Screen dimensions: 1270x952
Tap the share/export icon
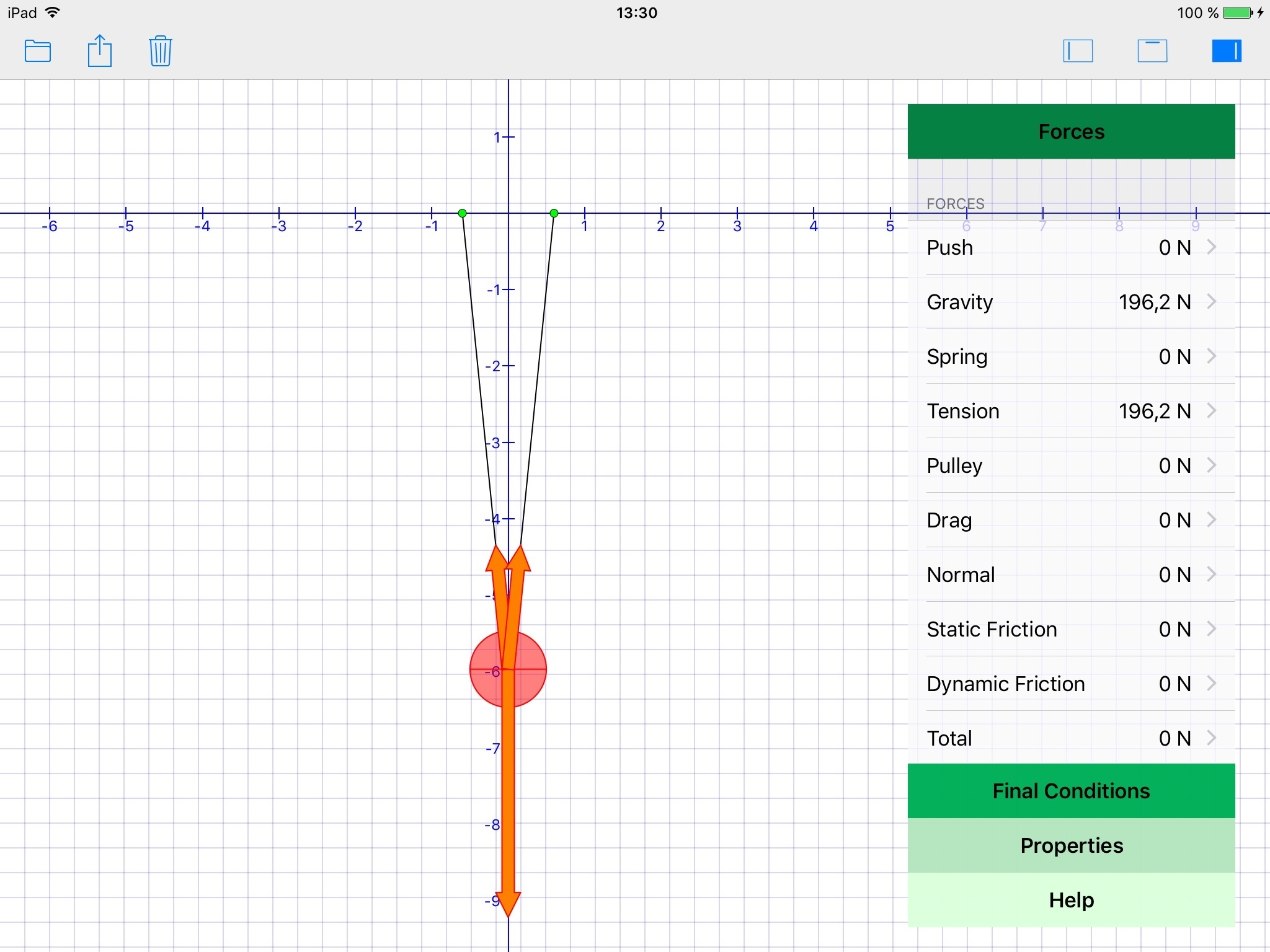point(99,51)
